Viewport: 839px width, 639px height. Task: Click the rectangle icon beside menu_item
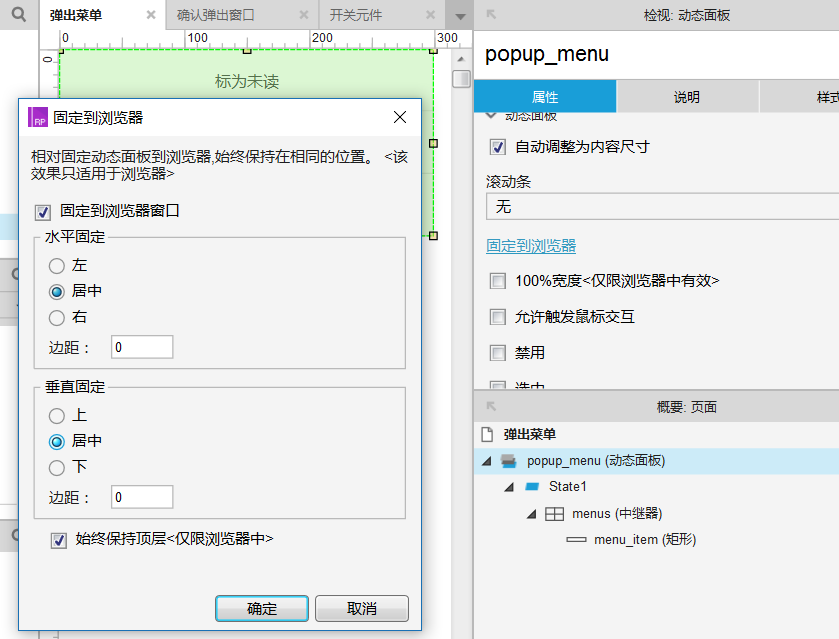pyautogui.click(x=576, y=539)
